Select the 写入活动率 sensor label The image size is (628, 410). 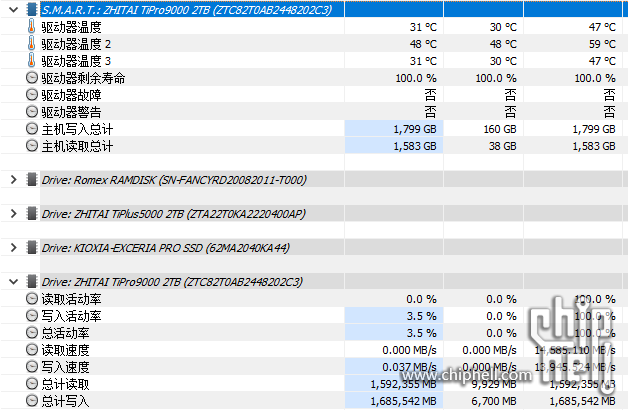click(x=71, y=316)
